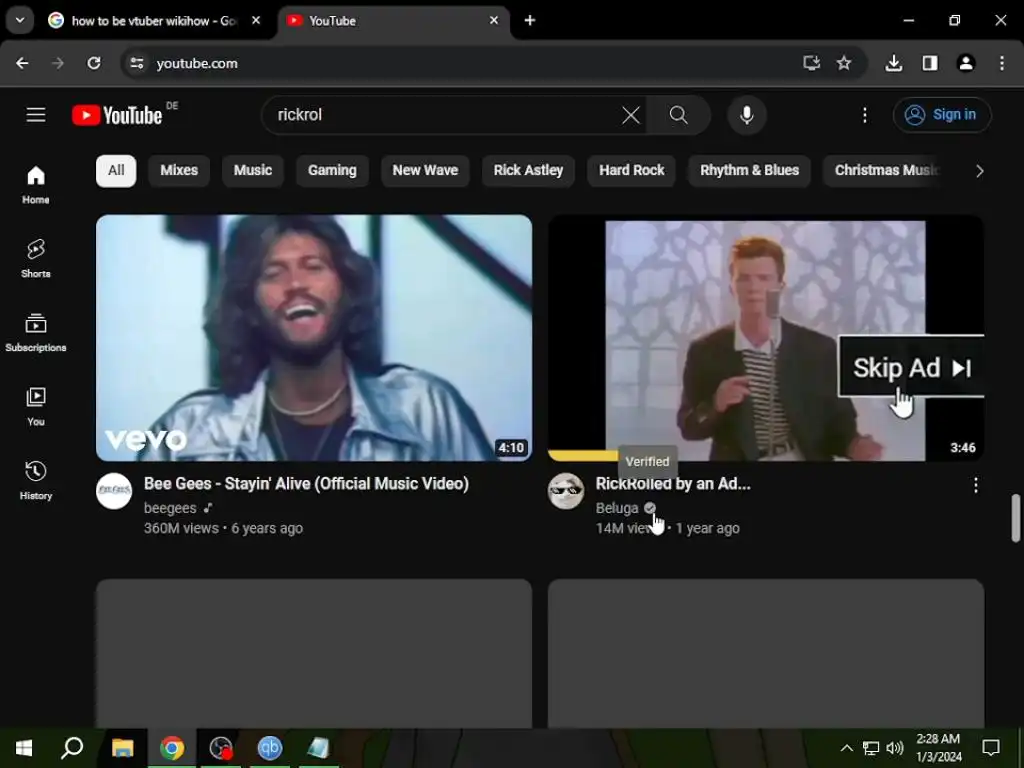
Task: Select the Rick Astley filter chip
Action: tap(528, 170)
